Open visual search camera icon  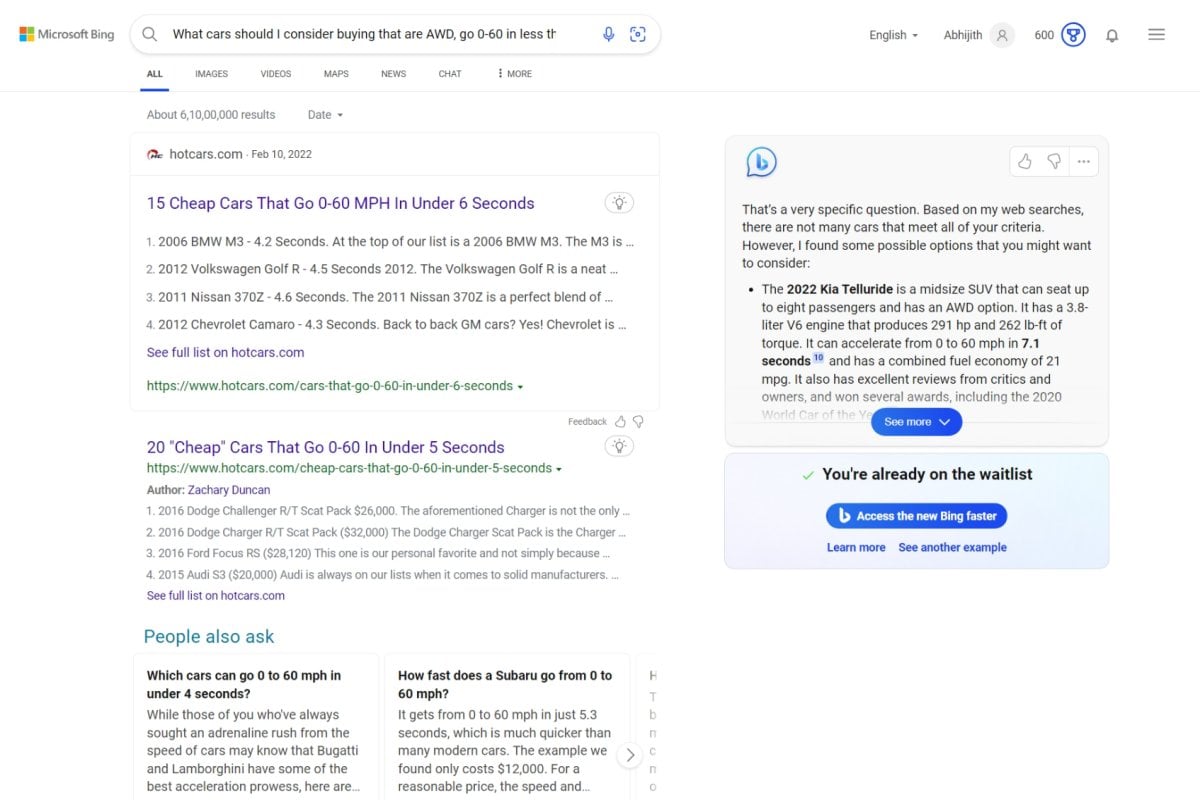[x=638, y=34]
